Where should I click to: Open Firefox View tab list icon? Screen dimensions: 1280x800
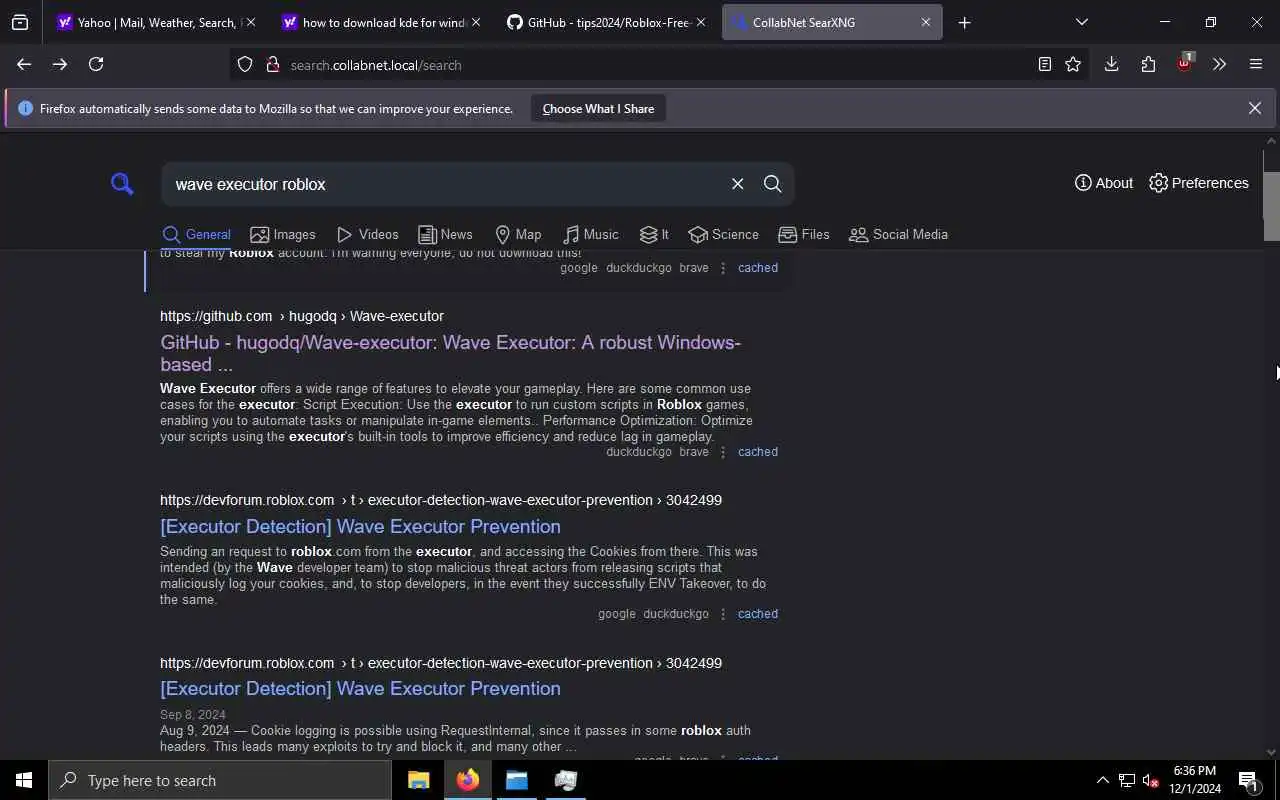20,22
